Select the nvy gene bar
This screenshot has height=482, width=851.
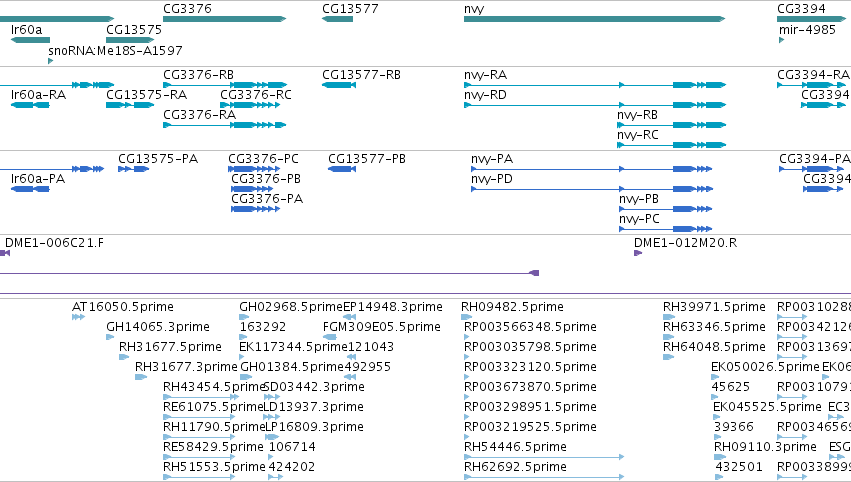(x=594, y=19)
